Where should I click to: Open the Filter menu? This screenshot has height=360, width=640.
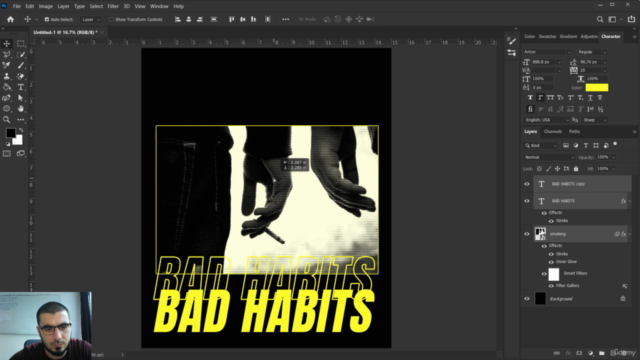click(113, 6)
